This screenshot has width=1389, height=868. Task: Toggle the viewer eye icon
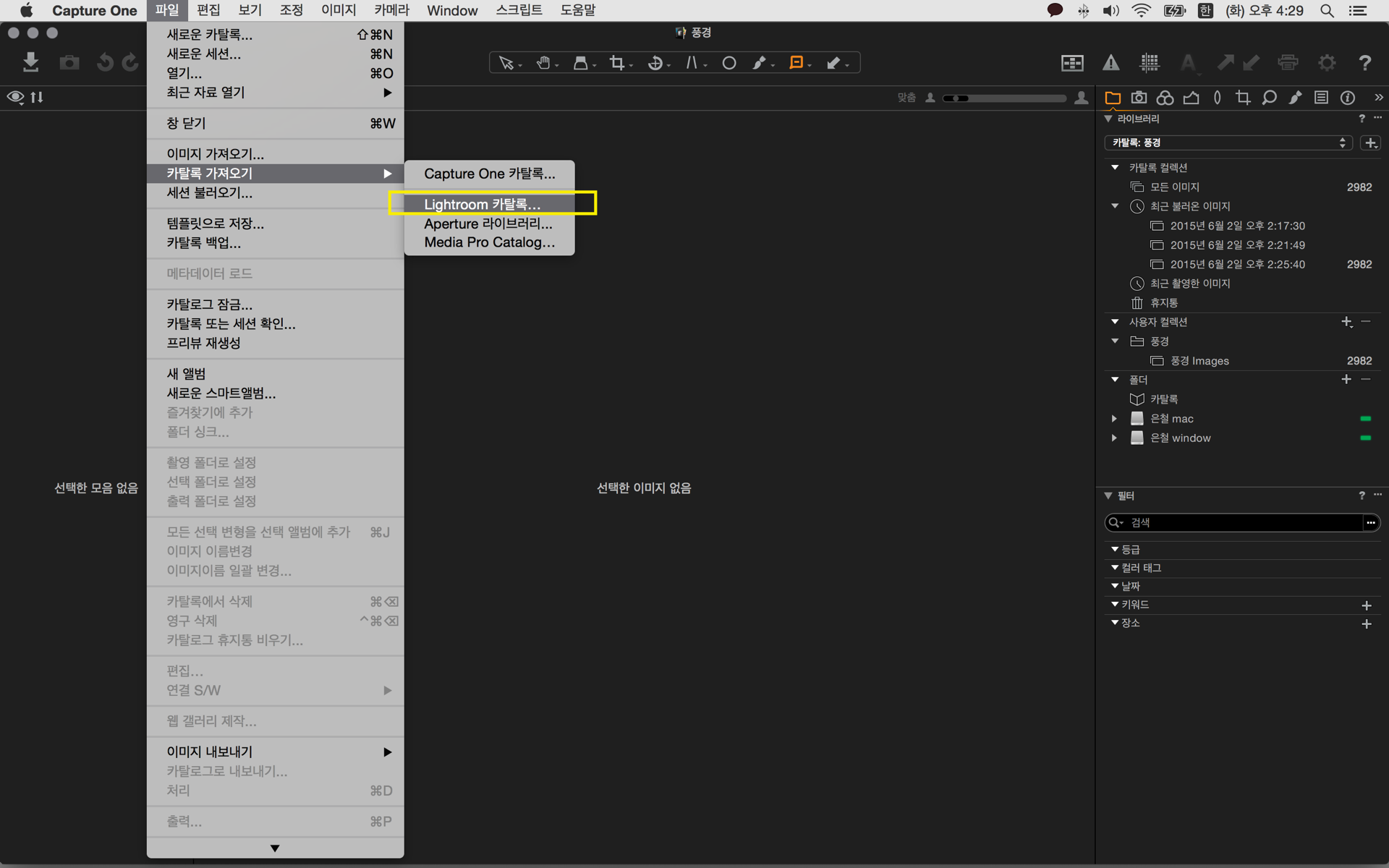(x=15, y=97)
